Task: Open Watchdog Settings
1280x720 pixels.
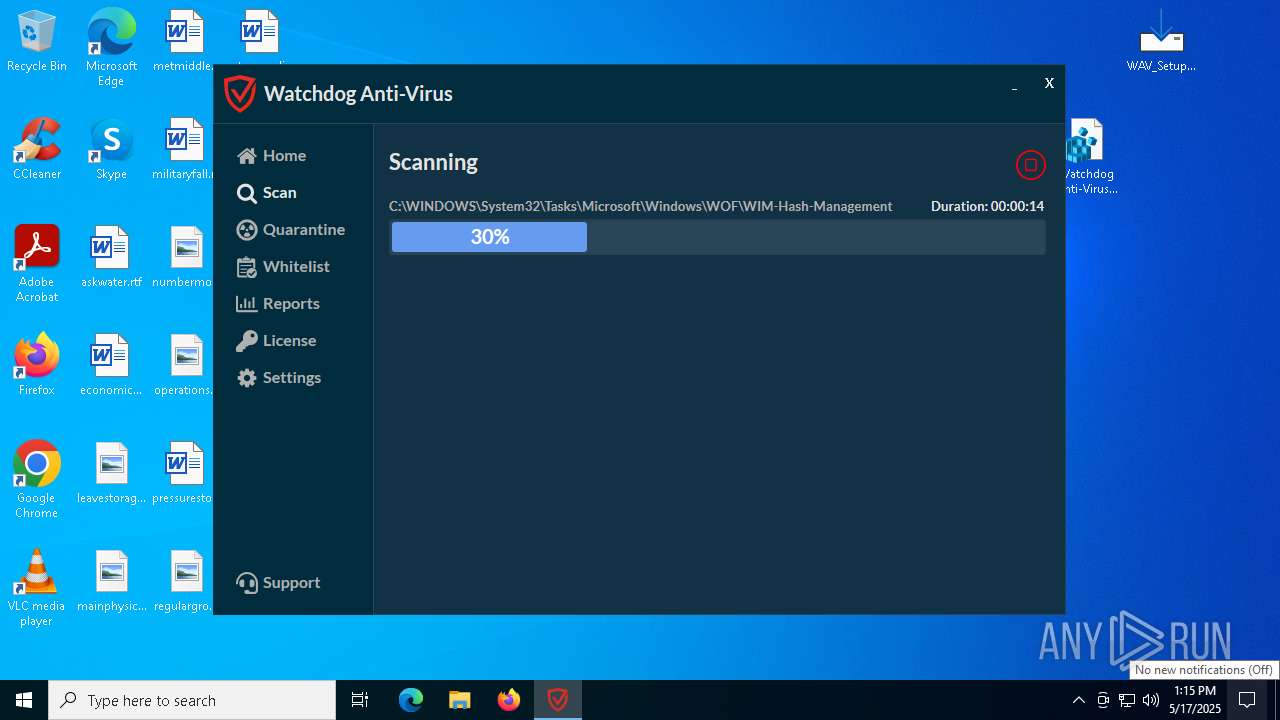Action: pos(278,378)
